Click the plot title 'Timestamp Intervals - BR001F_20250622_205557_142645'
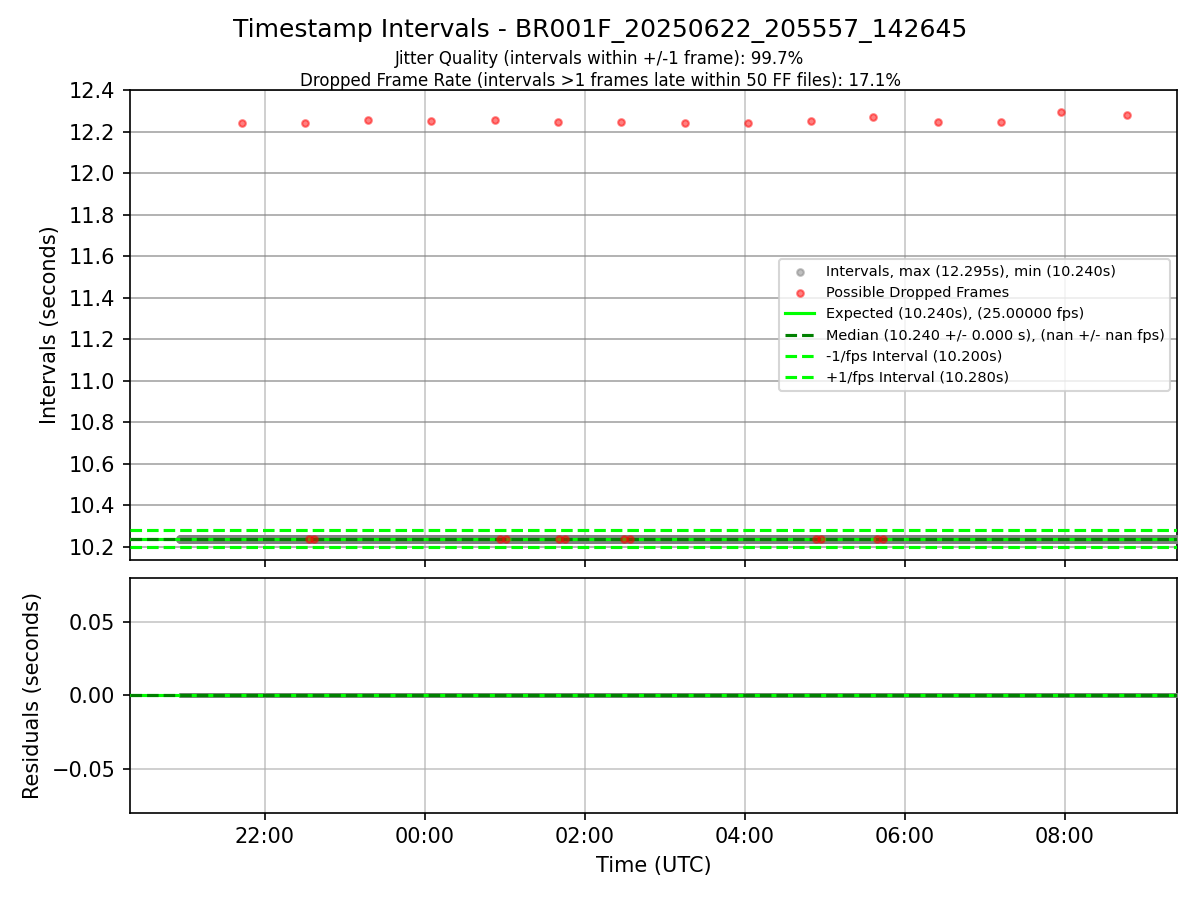 [600, 29]
